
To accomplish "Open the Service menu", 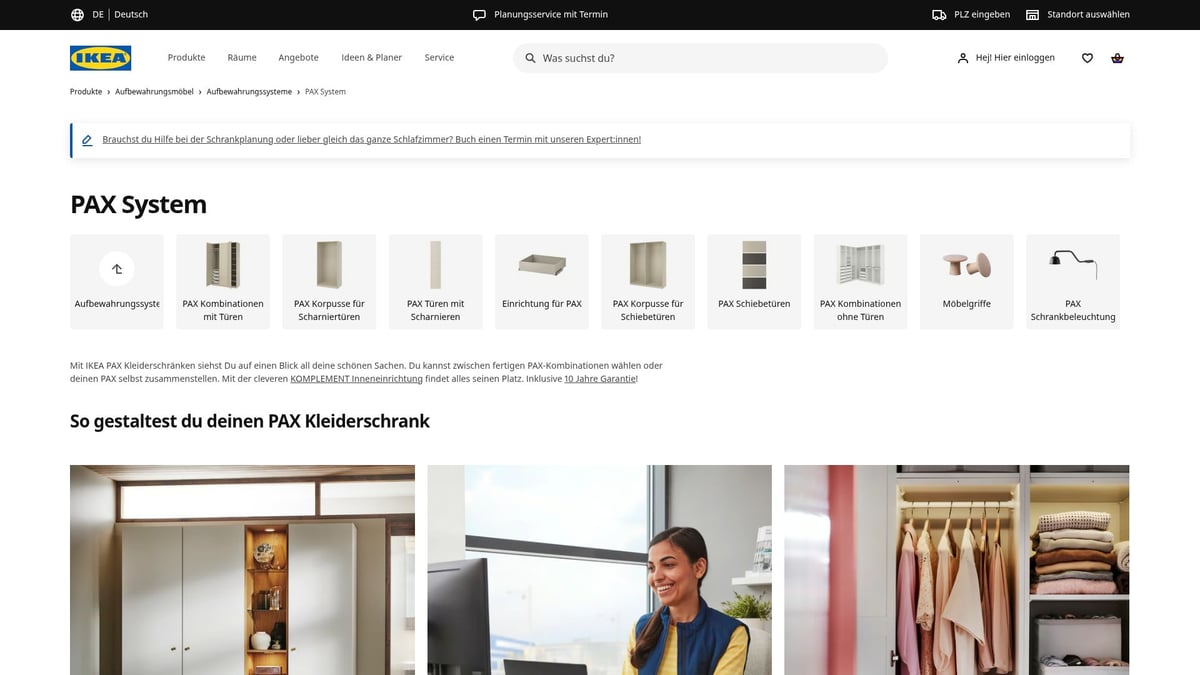I will pos(439,57).
